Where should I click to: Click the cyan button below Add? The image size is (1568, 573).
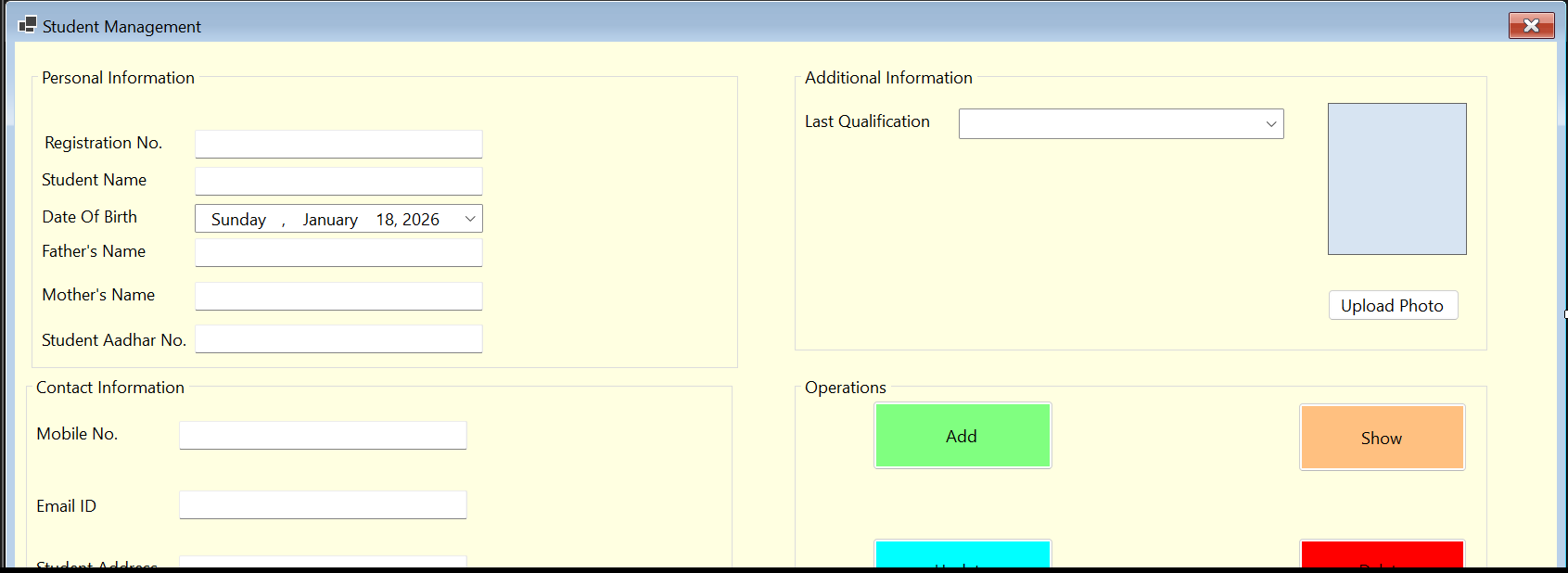pos(962,554)
